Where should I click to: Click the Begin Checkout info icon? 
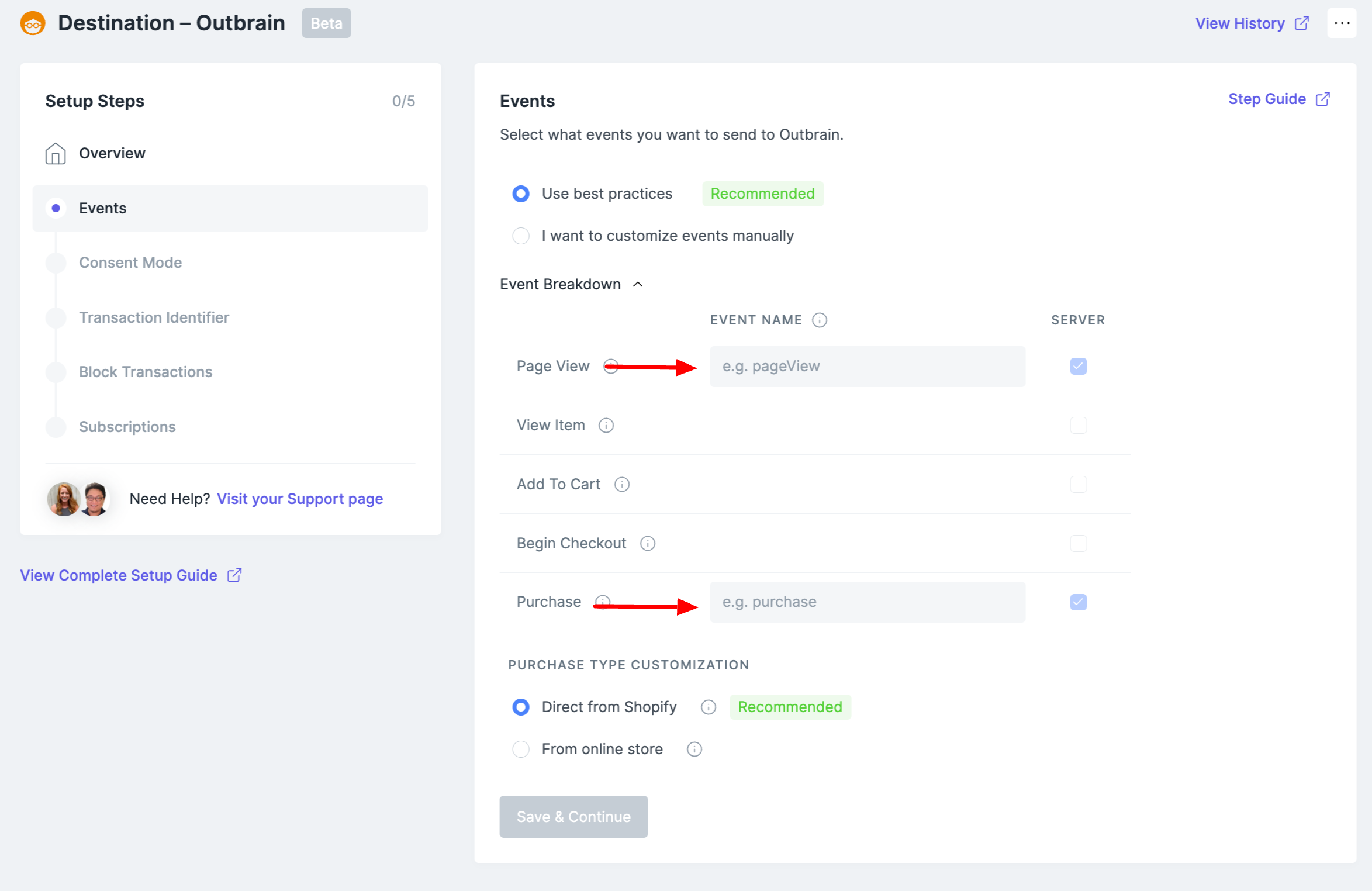pos(648,543)
